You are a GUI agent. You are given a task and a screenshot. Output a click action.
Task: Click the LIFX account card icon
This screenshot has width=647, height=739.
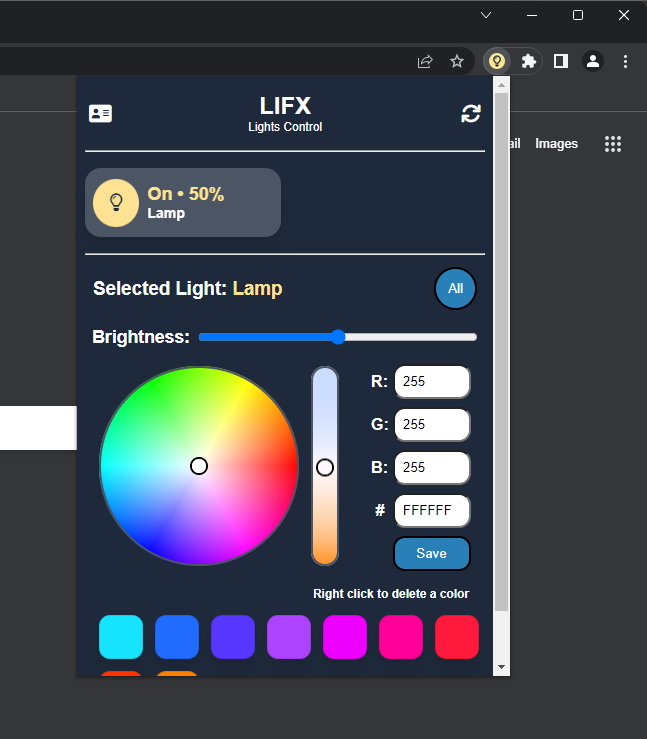pyautogui.click(x=100, y=114)
